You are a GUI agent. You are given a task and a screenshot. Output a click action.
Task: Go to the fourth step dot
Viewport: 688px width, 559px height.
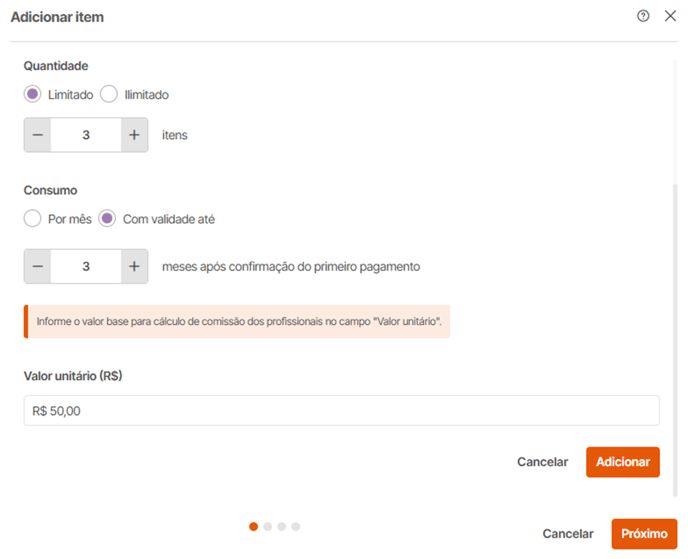(x=296, y=527)
